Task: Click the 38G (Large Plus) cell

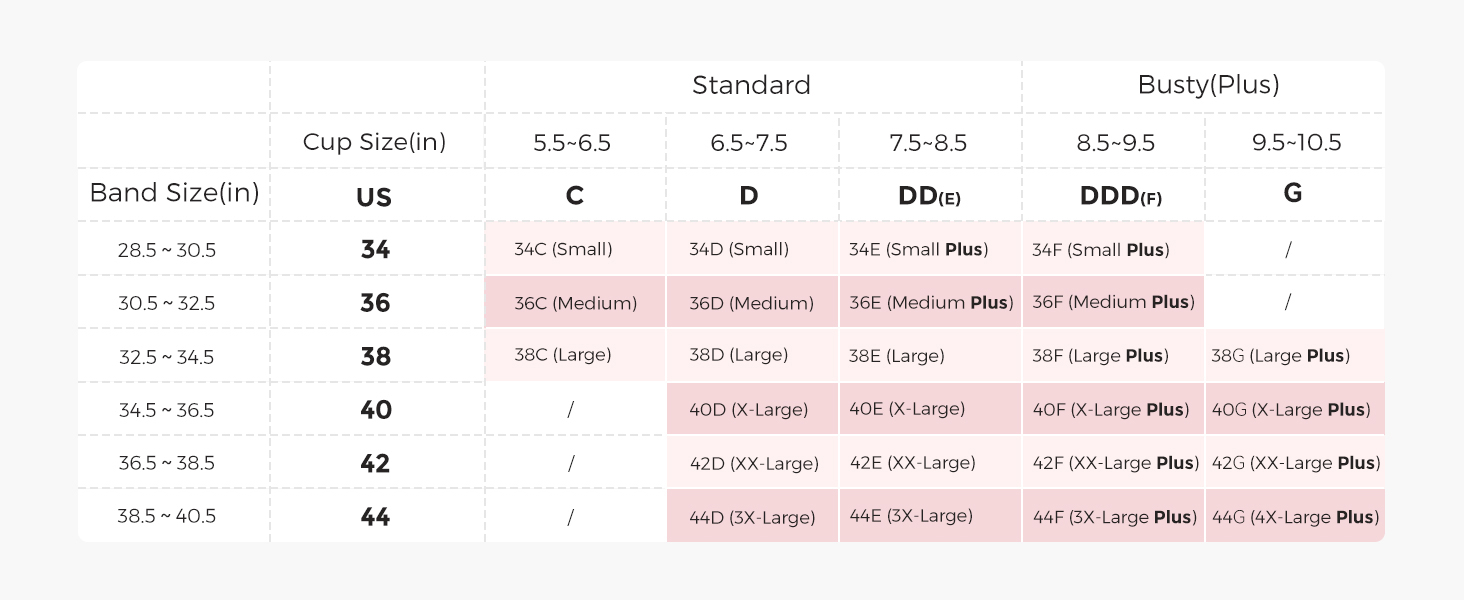Action: click(1280, 356)
